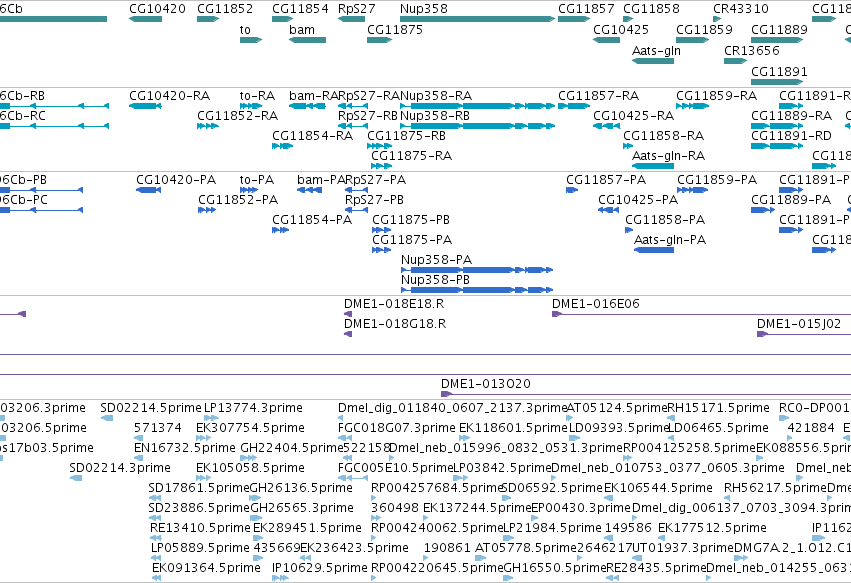Screen dimensions: 851x583
Task: Select the CG11857-RA transcript label
Action: (x=599, y=96)
